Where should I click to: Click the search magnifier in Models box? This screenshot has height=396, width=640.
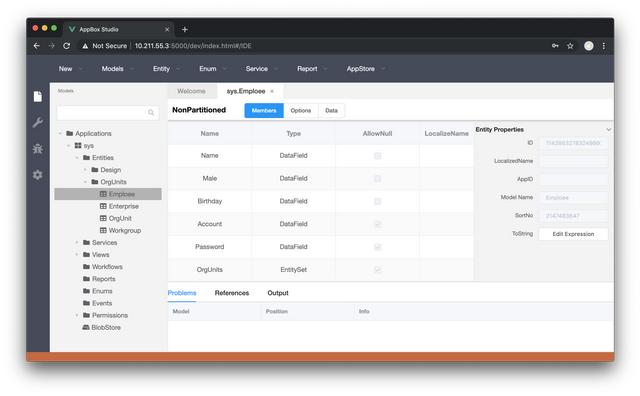tap(151, 112)
